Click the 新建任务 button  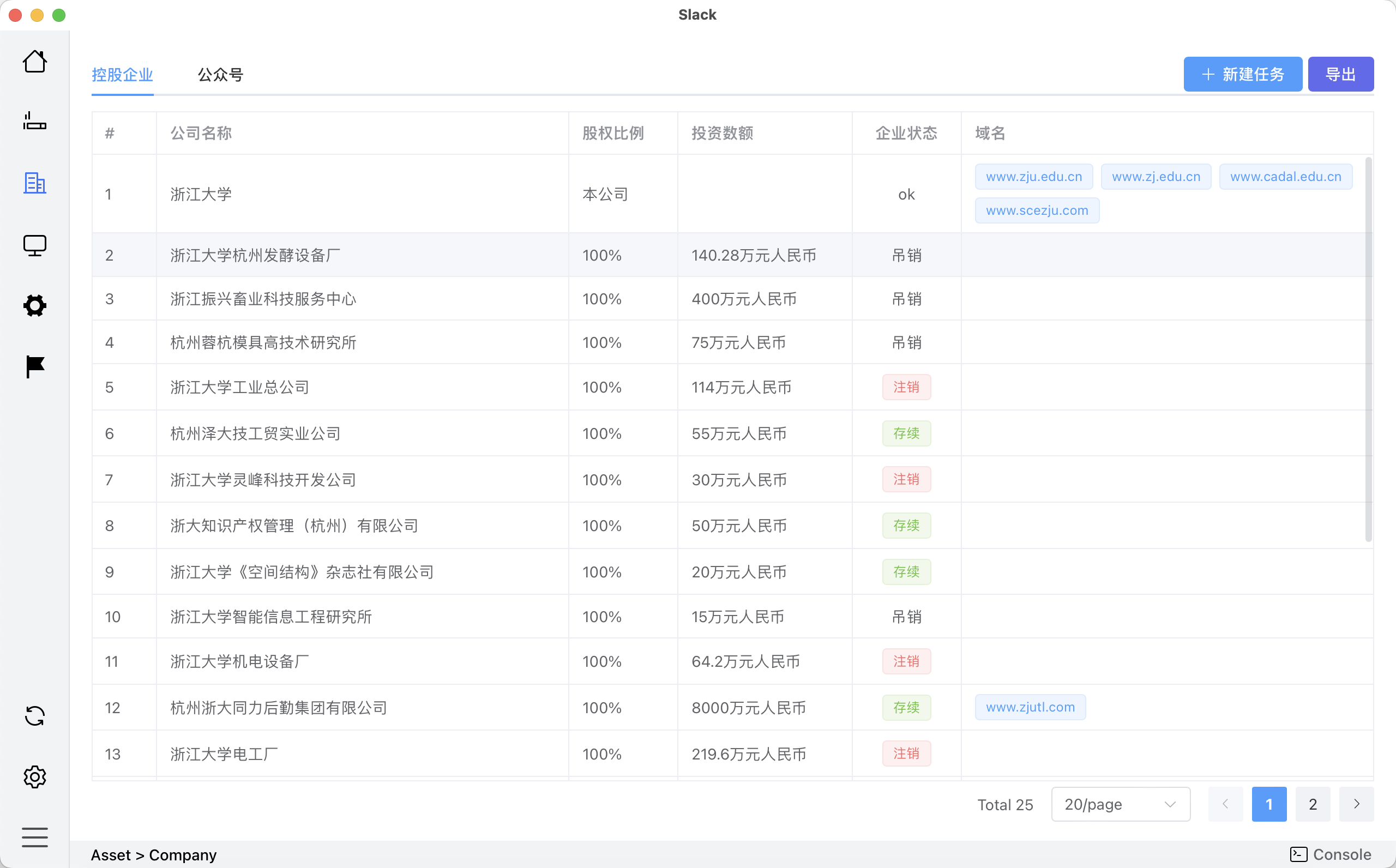pyautogui.click(x=1242, y=74)
